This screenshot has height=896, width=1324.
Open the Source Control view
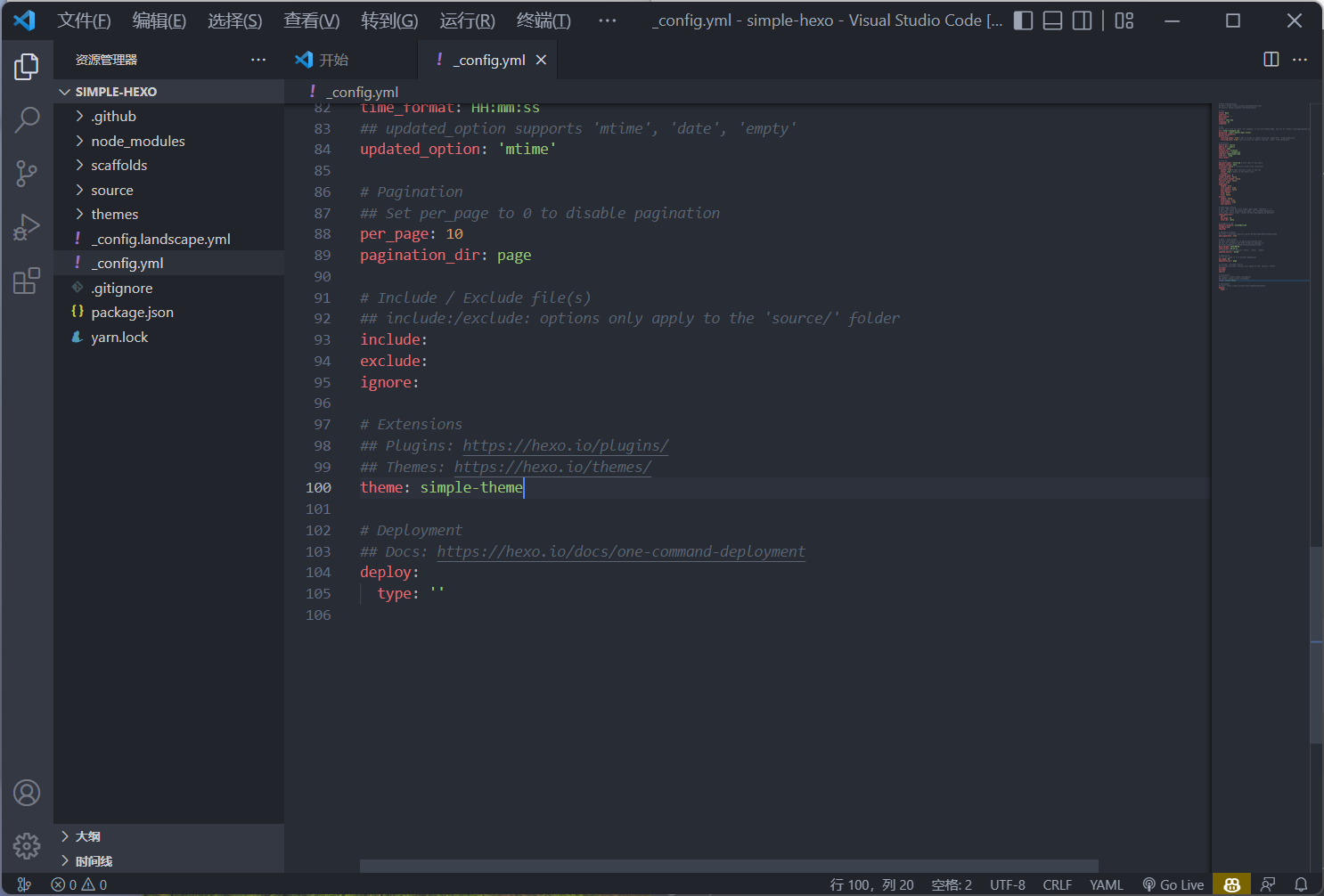pos(27,174)
